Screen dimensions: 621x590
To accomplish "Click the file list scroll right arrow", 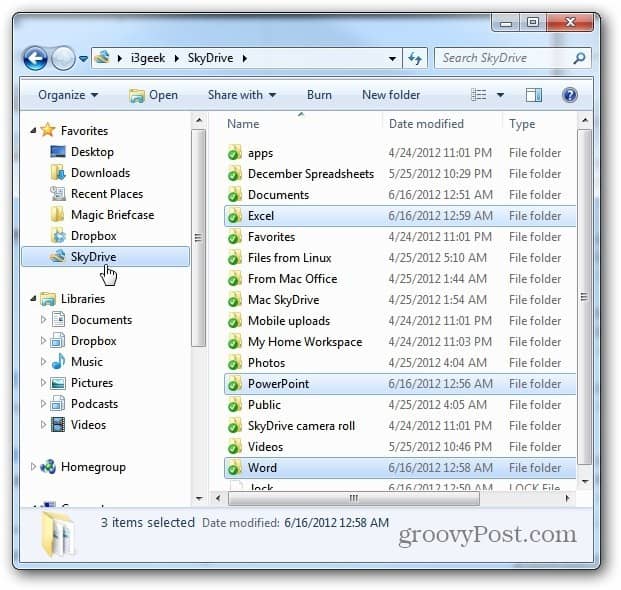I will pos(567,498).
